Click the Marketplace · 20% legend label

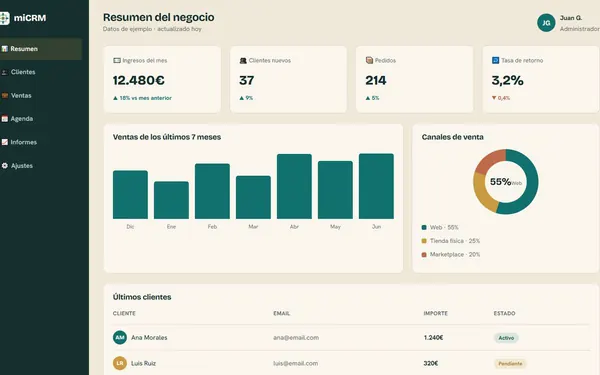(x=455, y=254)
